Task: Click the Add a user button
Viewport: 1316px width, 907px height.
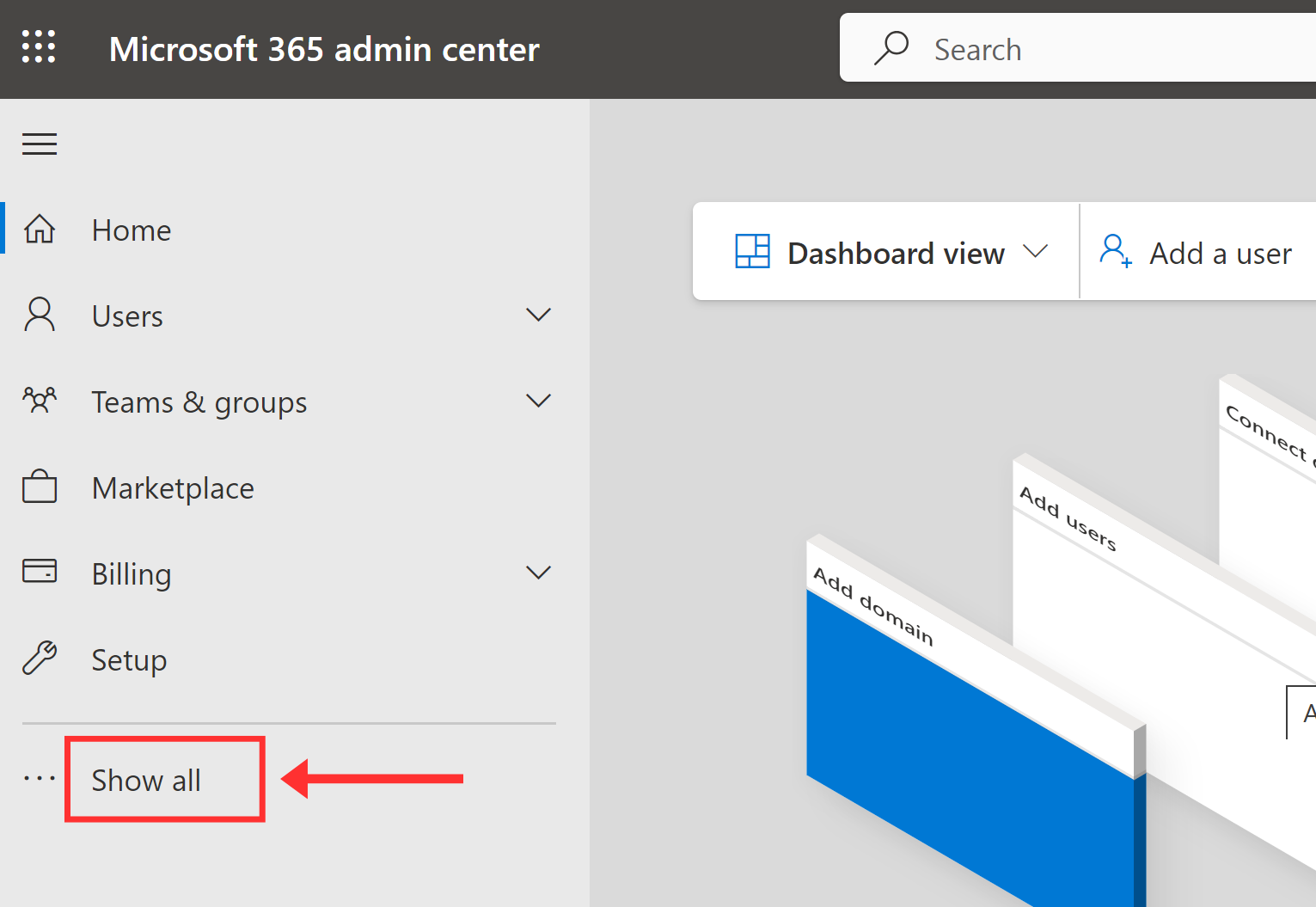Action: (1197, 252)
